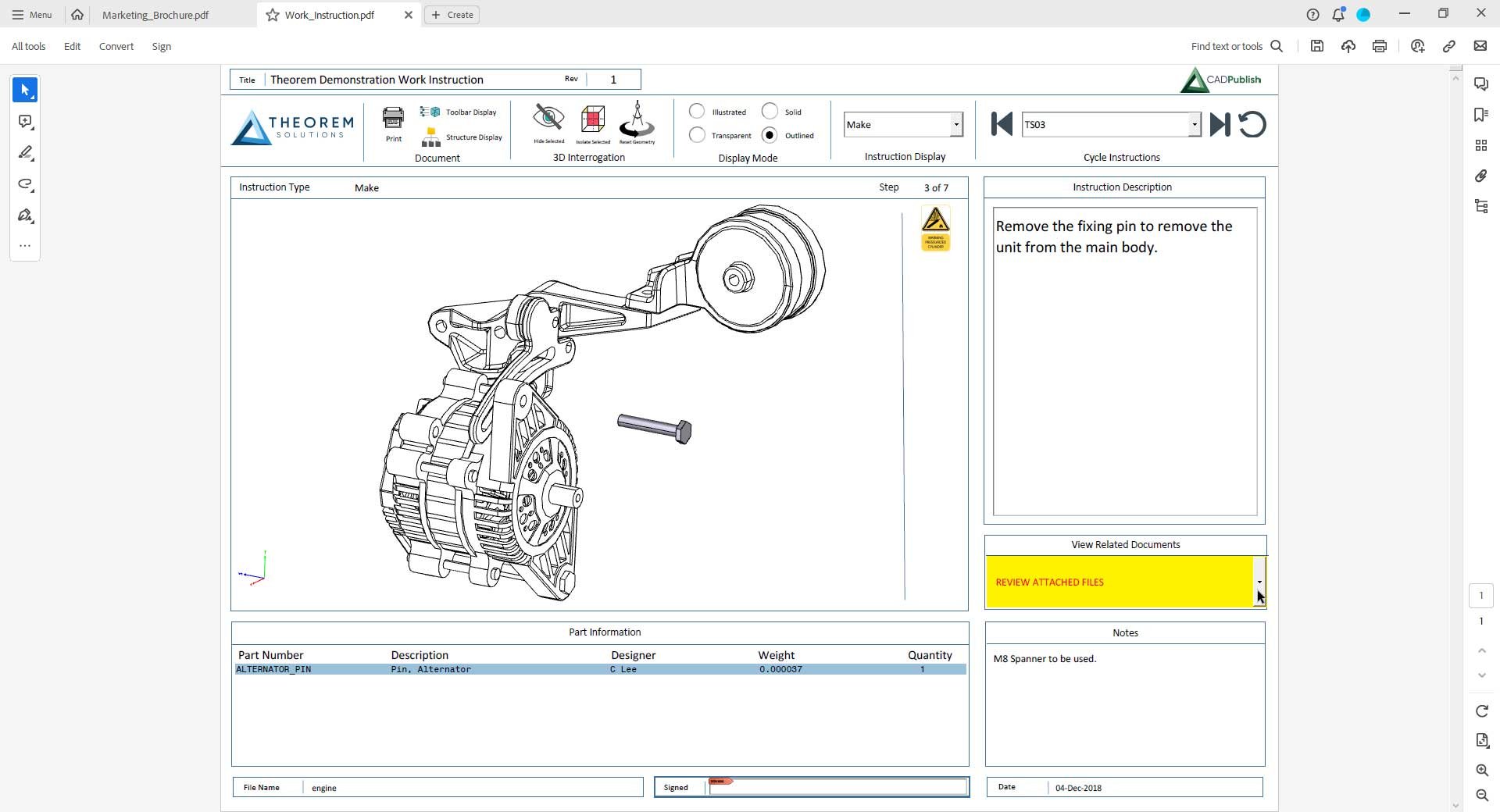The width and height of the screenshot is (1500, 812).
Task: Open the TS03 cycle instructions dropdown
Action: [x=1195, y=124]
